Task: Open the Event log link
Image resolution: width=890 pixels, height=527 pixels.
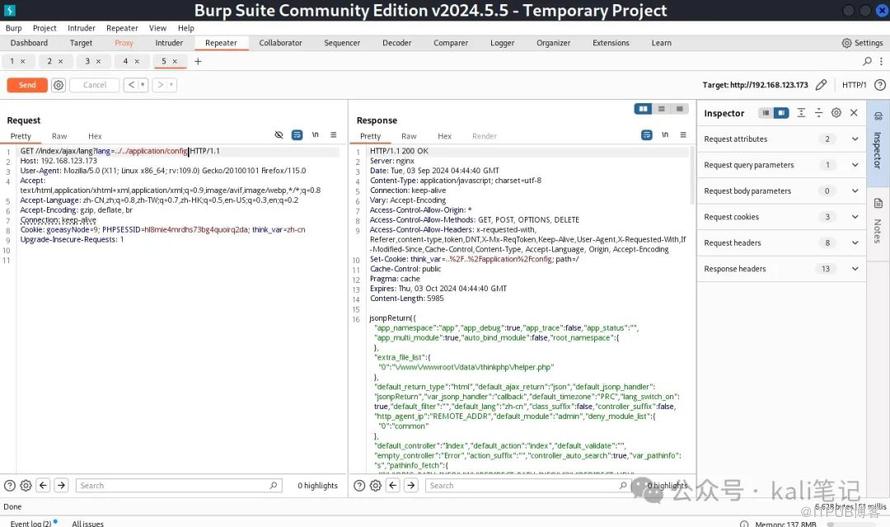Action: [x=32, y=523]
